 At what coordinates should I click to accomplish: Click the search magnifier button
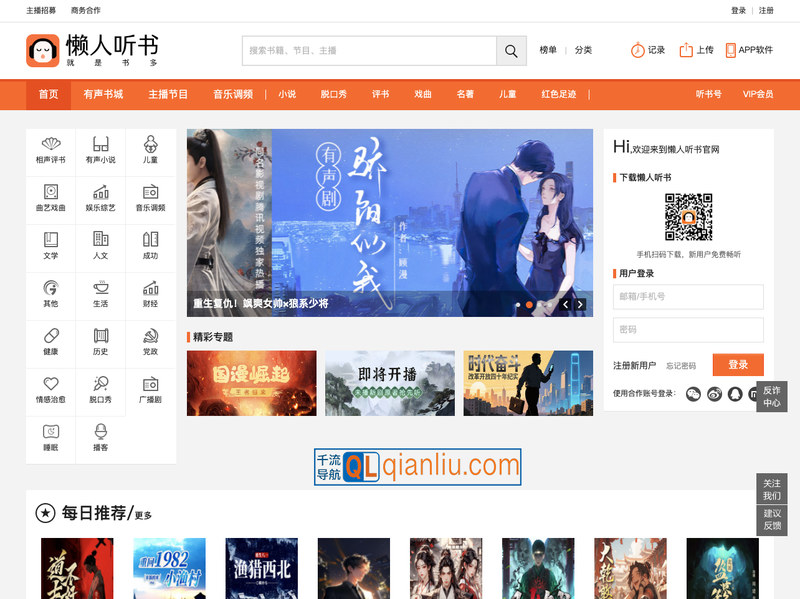coord(511,50)
